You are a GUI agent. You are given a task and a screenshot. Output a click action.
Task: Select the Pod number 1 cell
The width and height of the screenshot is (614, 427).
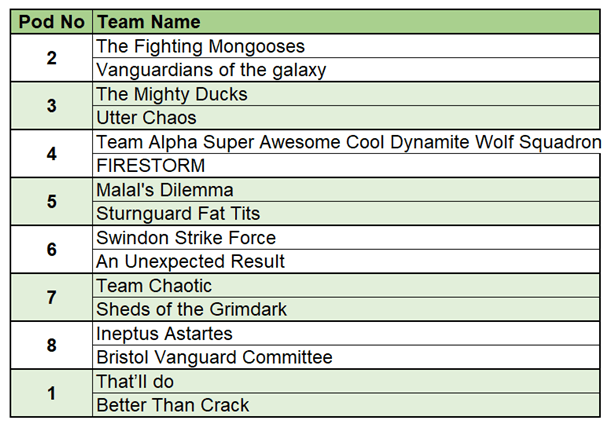[x=51, y=394]
